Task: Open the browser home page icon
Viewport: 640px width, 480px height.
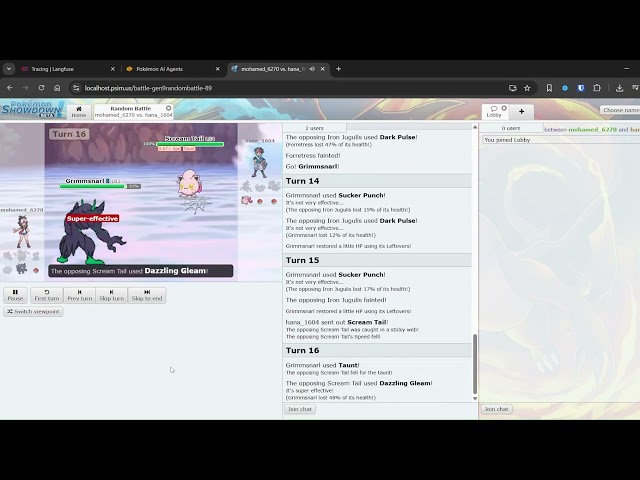Action: pos(57,88)
